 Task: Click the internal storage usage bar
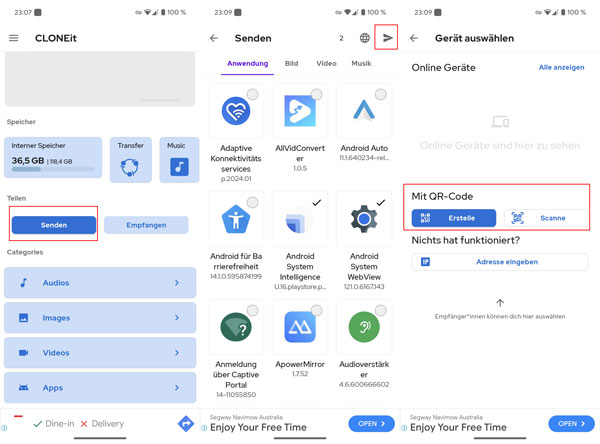[53, 170]
